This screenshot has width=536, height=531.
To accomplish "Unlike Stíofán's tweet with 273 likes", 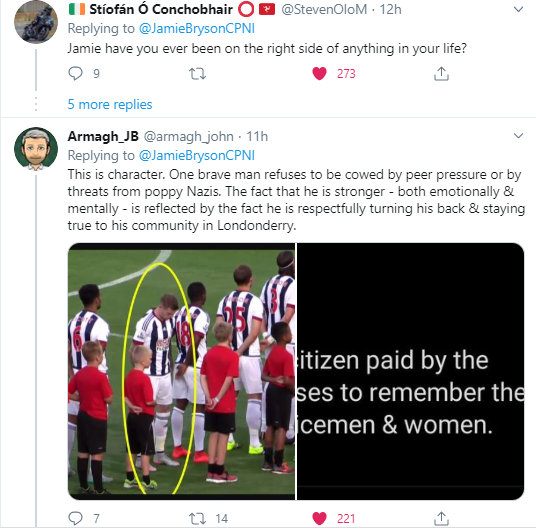I will (320, 74).
